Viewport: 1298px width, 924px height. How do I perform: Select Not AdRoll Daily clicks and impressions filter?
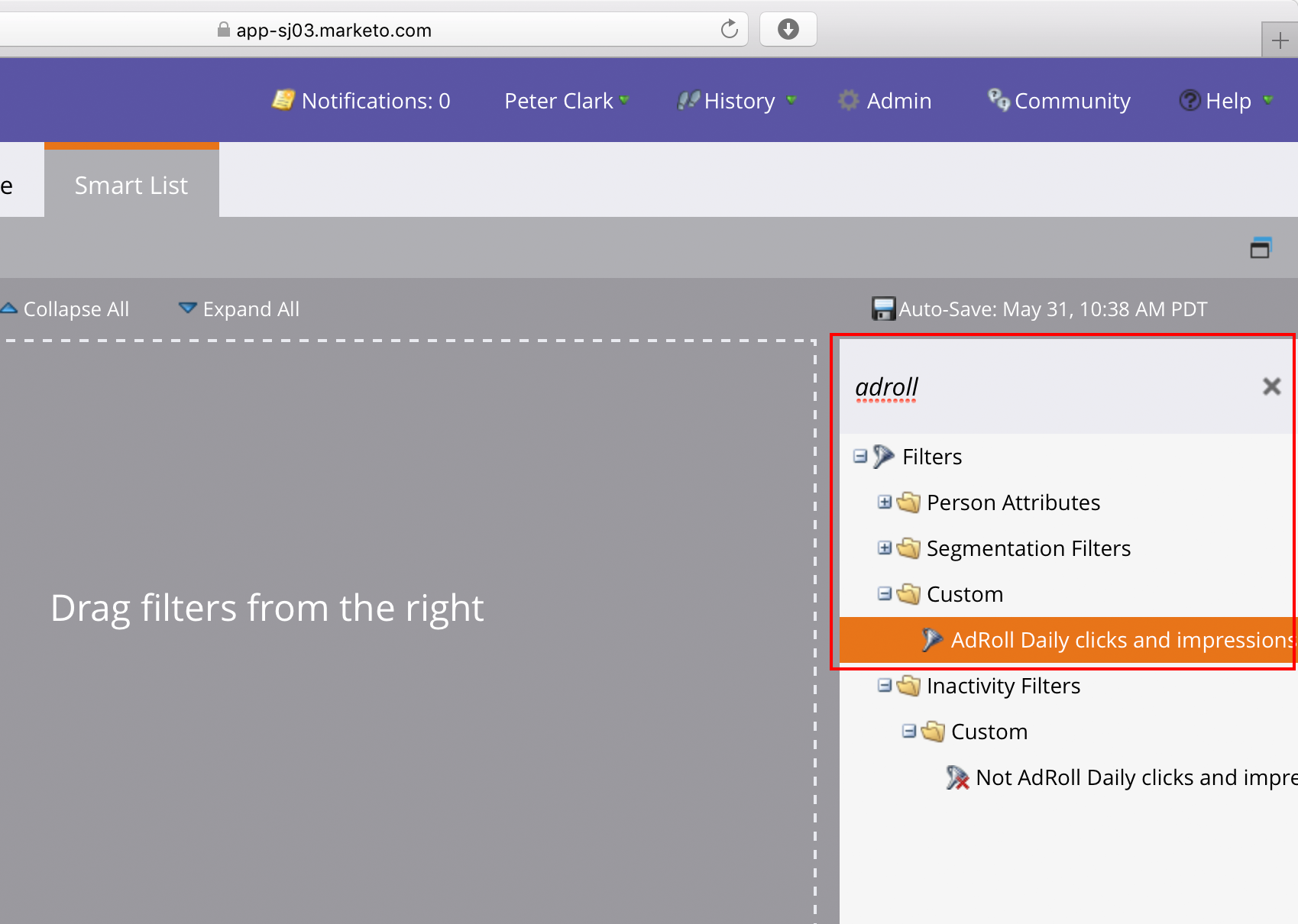(1136, 777)
